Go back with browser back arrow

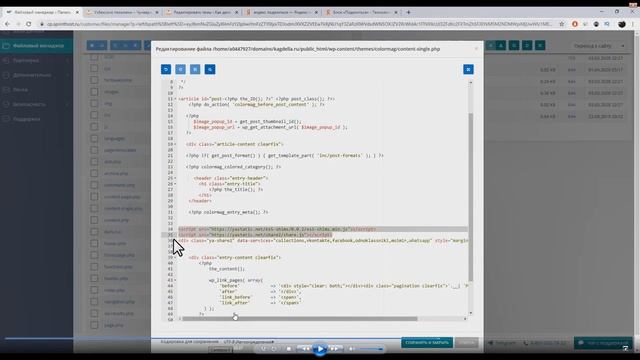[x=7, y=24]
